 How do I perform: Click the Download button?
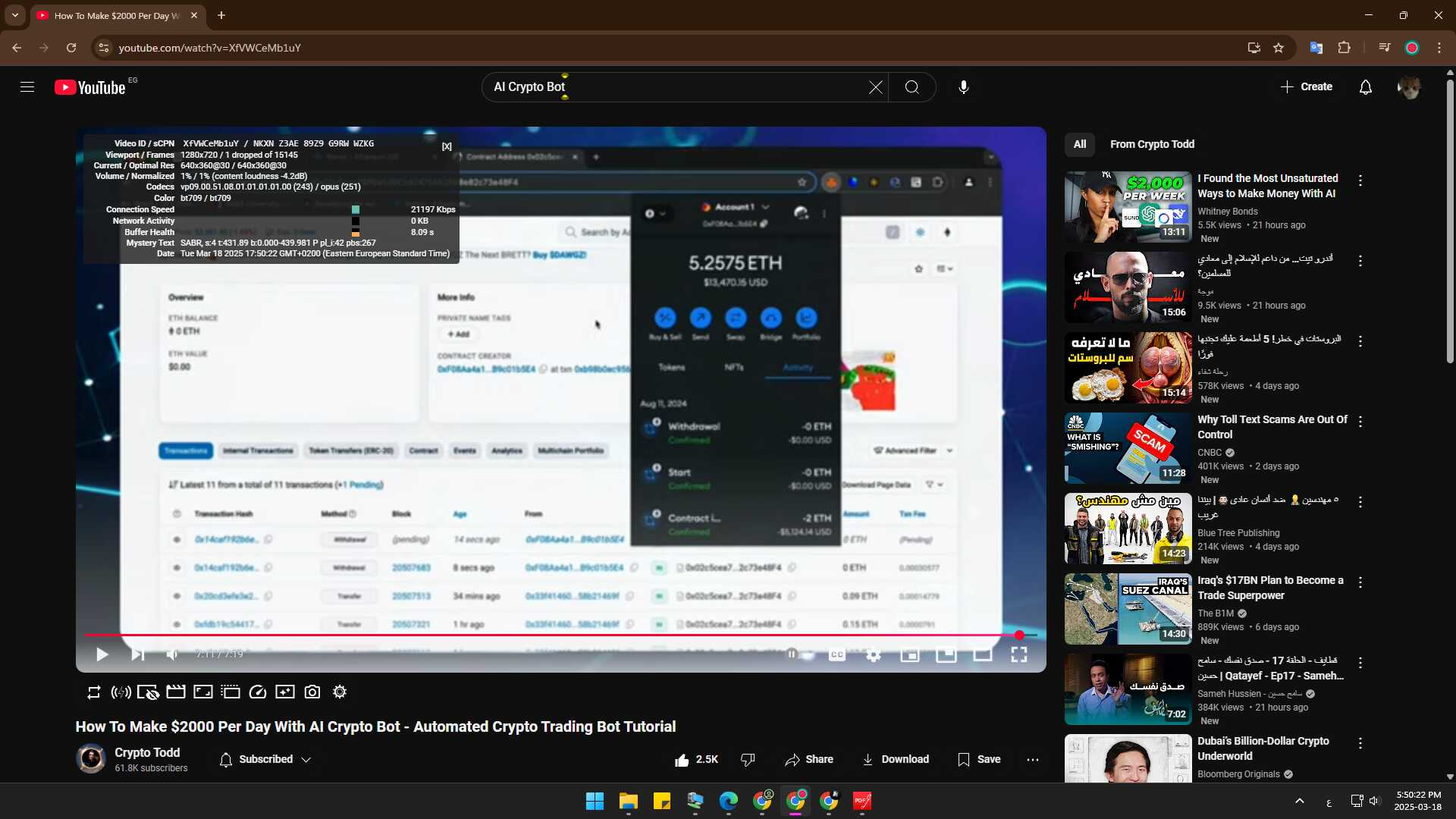pos(895,759)
